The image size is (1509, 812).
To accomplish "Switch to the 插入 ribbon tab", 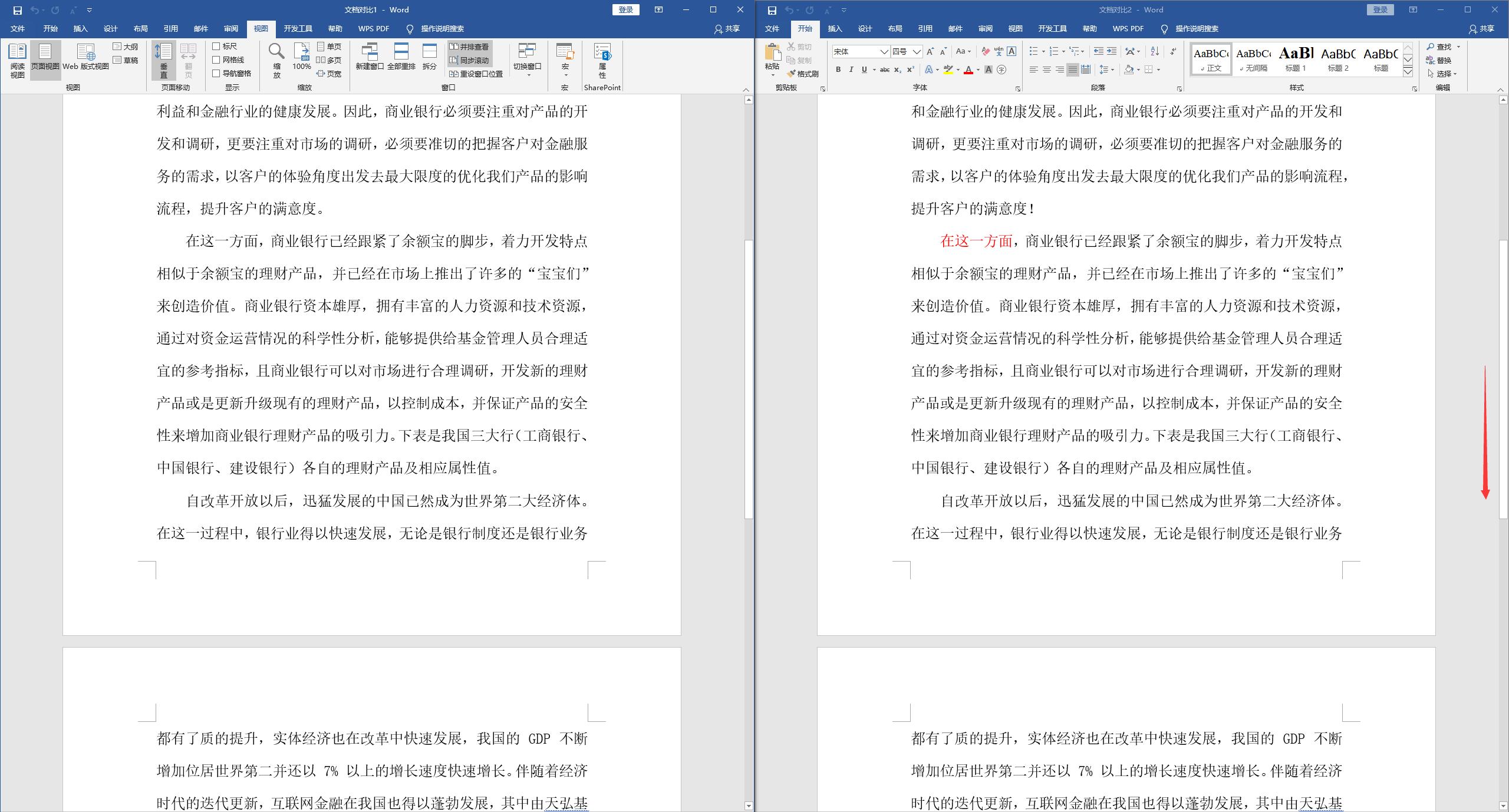I will [x=80, y=28].
